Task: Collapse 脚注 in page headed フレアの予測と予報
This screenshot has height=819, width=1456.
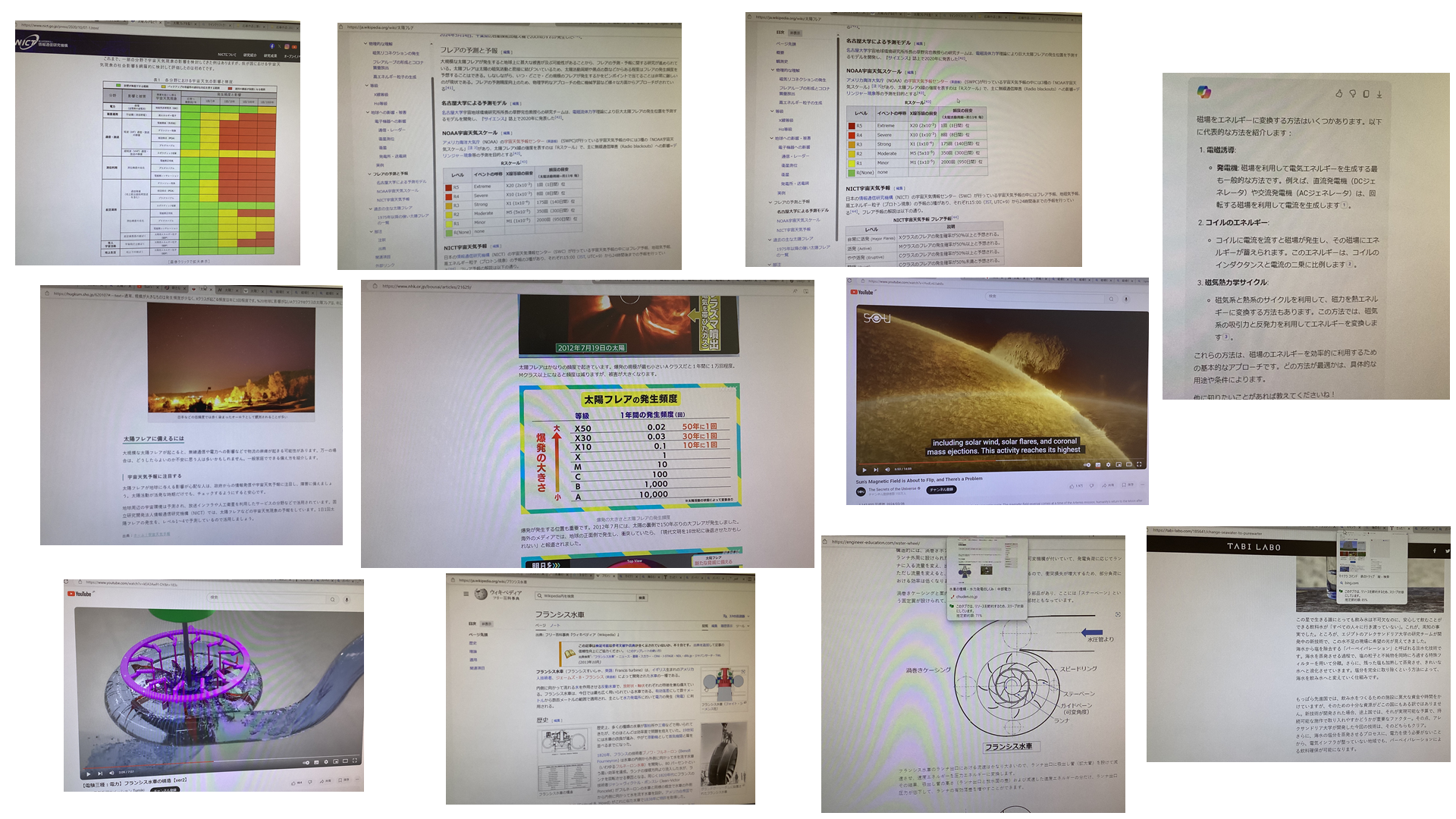Action: [372, 231]
